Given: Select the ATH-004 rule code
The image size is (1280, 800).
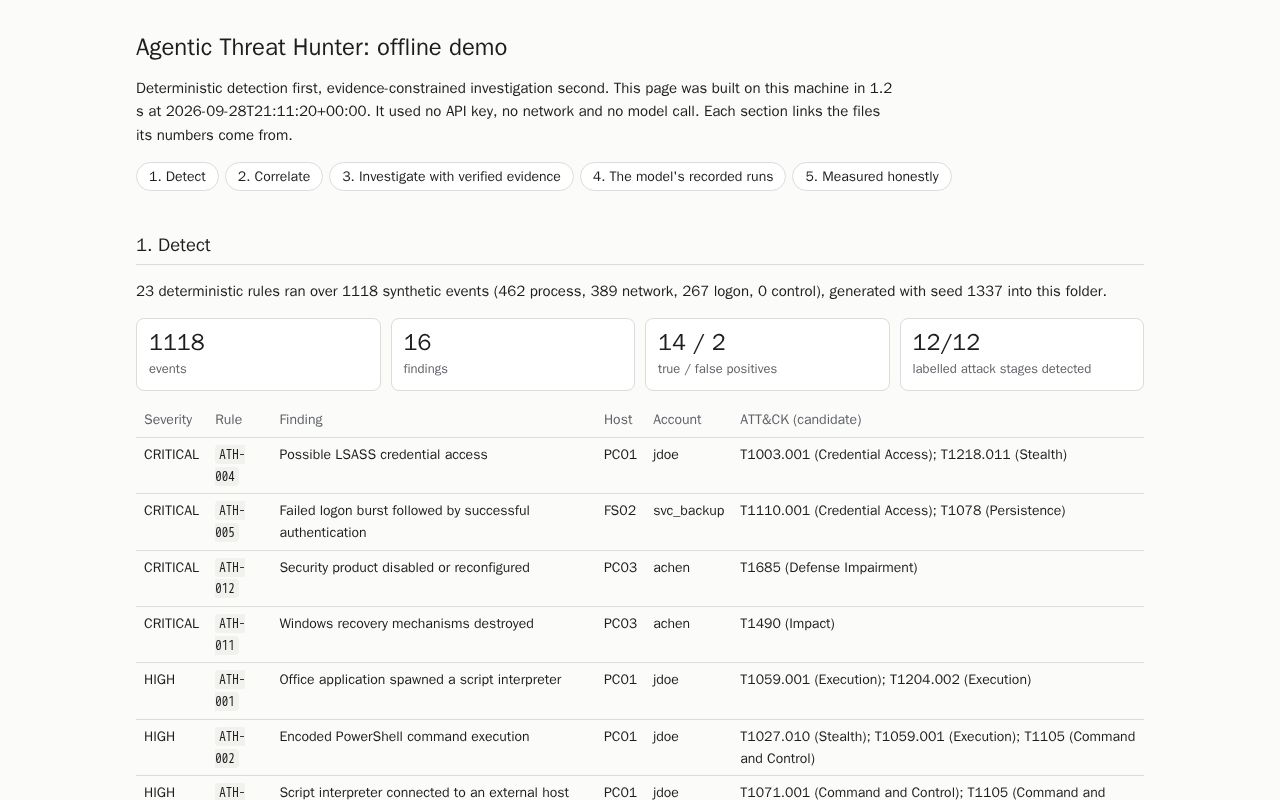Looking at the screenshot, I should [230, 465].
